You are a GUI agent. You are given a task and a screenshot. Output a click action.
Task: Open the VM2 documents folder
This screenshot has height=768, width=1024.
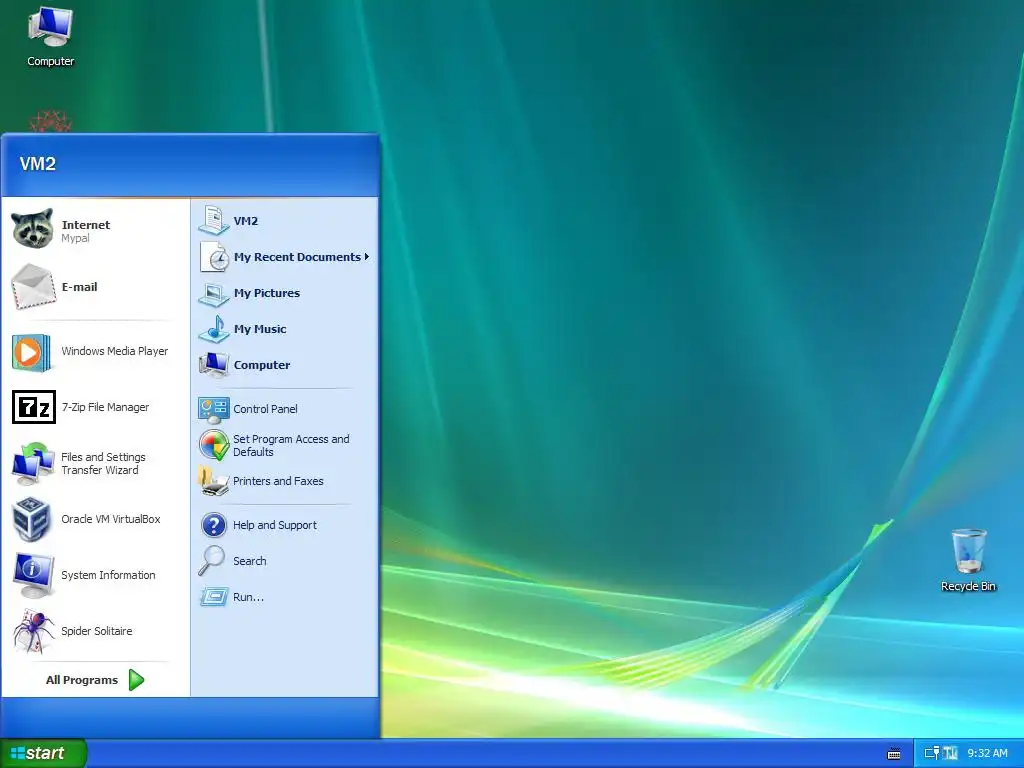coord(284,221)
